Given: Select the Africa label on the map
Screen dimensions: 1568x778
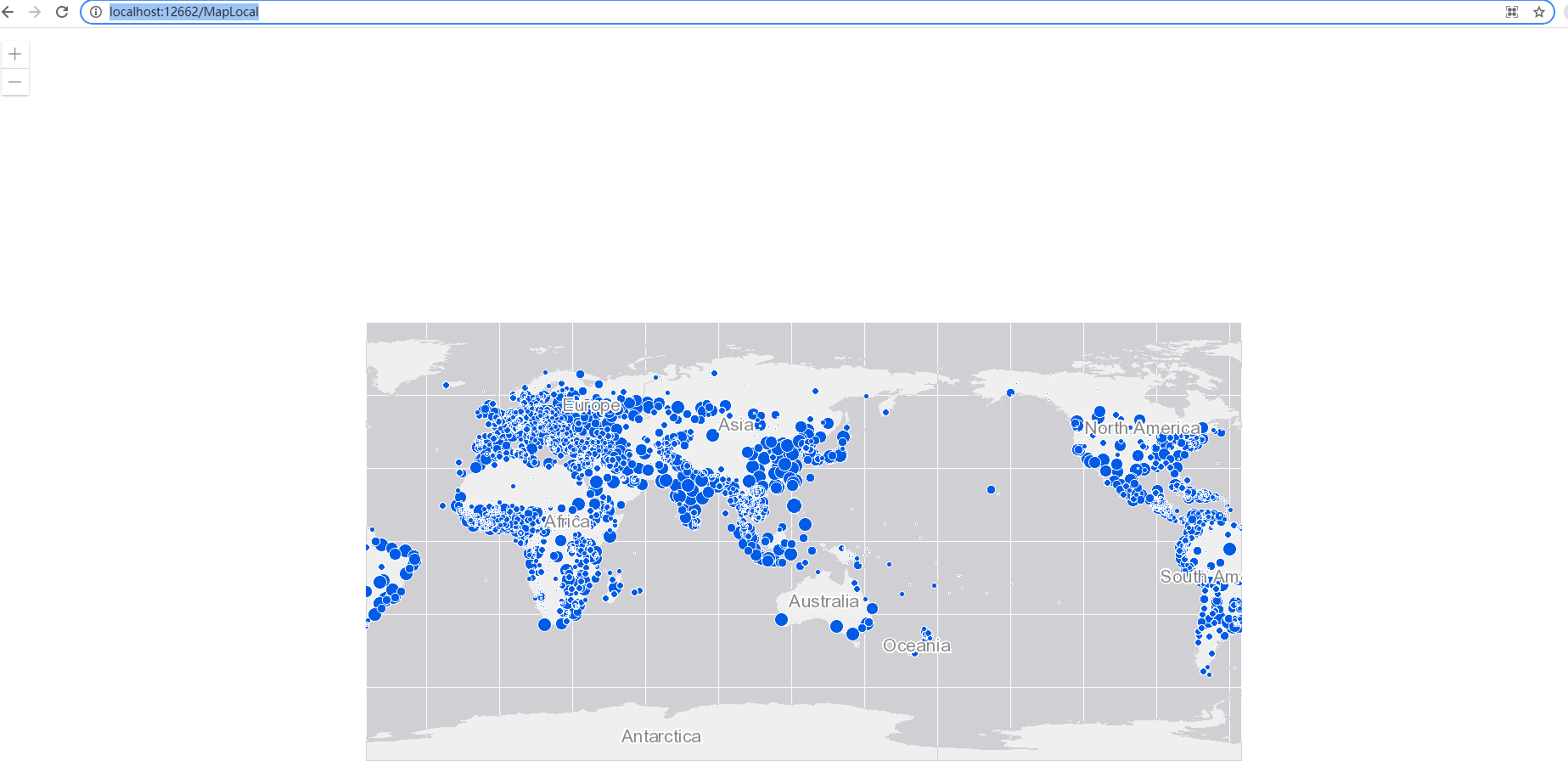Looking at the screenshot, I should 567,521.
